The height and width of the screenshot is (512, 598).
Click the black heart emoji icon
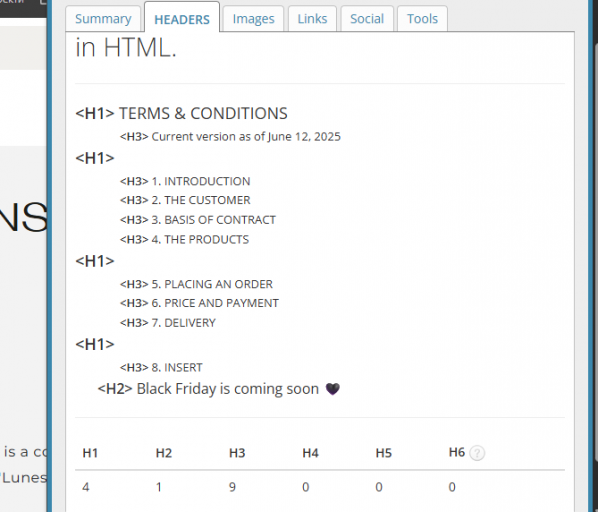point(333,389)
